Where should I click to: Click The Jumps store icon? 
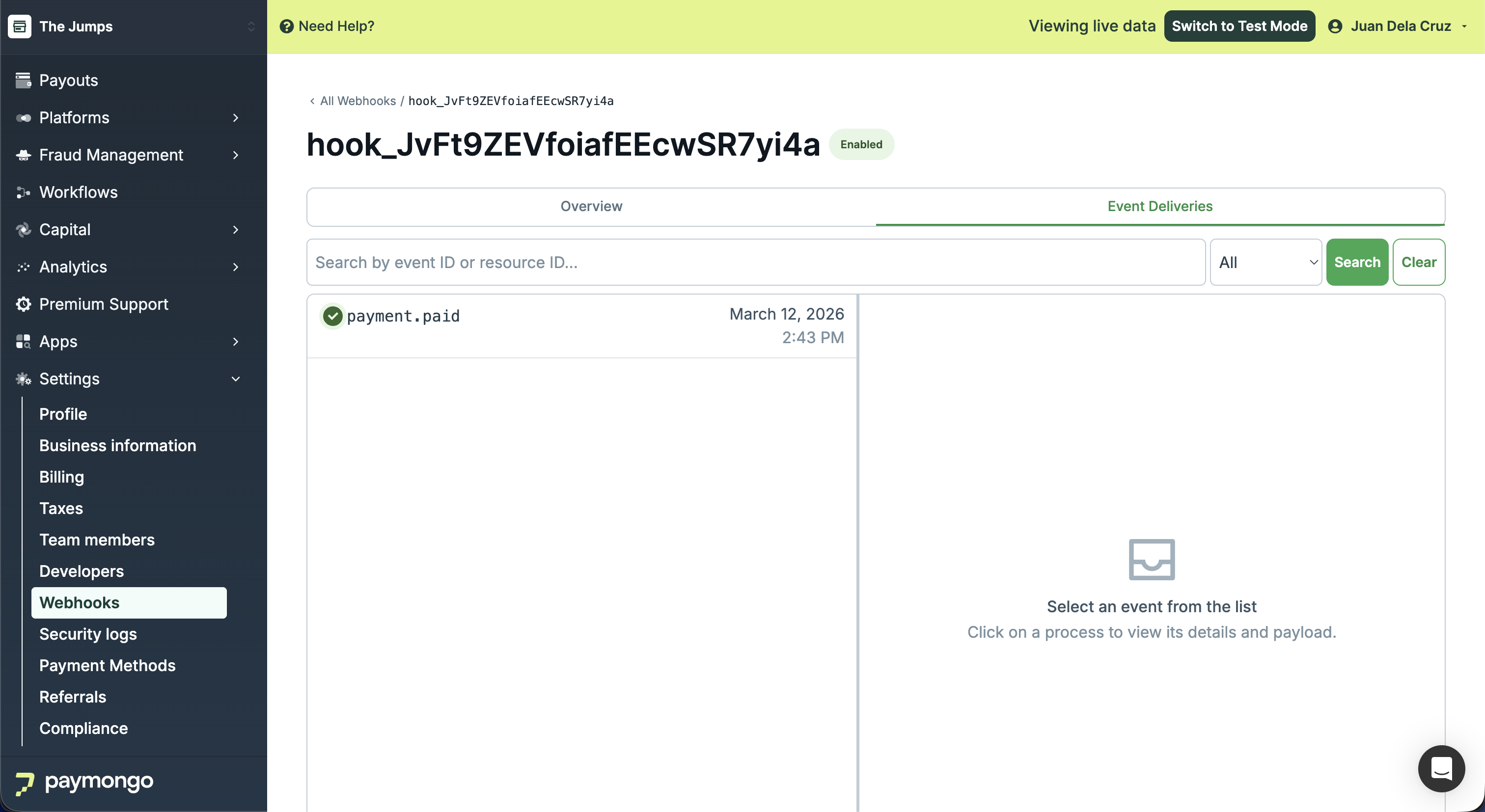click(20, 27)
